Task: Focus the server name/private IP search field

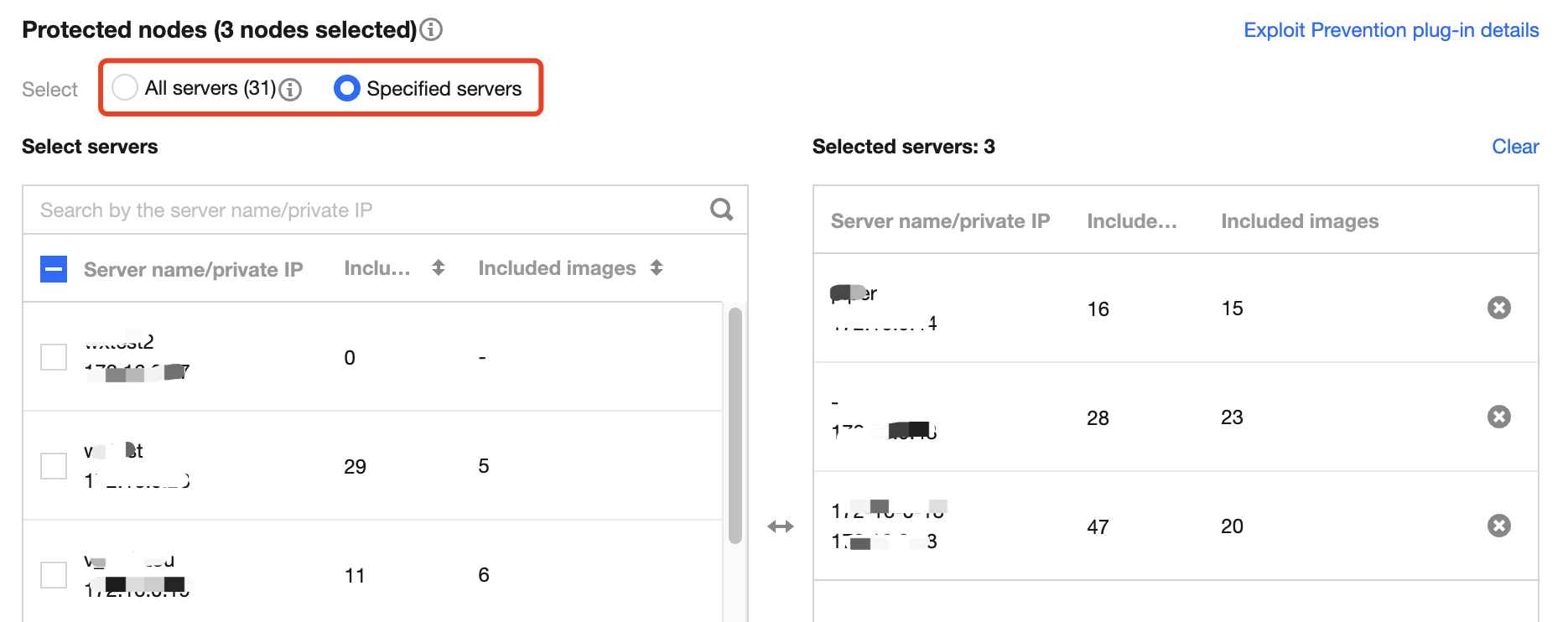Action: pyautogui.click(x=369, y=210)
